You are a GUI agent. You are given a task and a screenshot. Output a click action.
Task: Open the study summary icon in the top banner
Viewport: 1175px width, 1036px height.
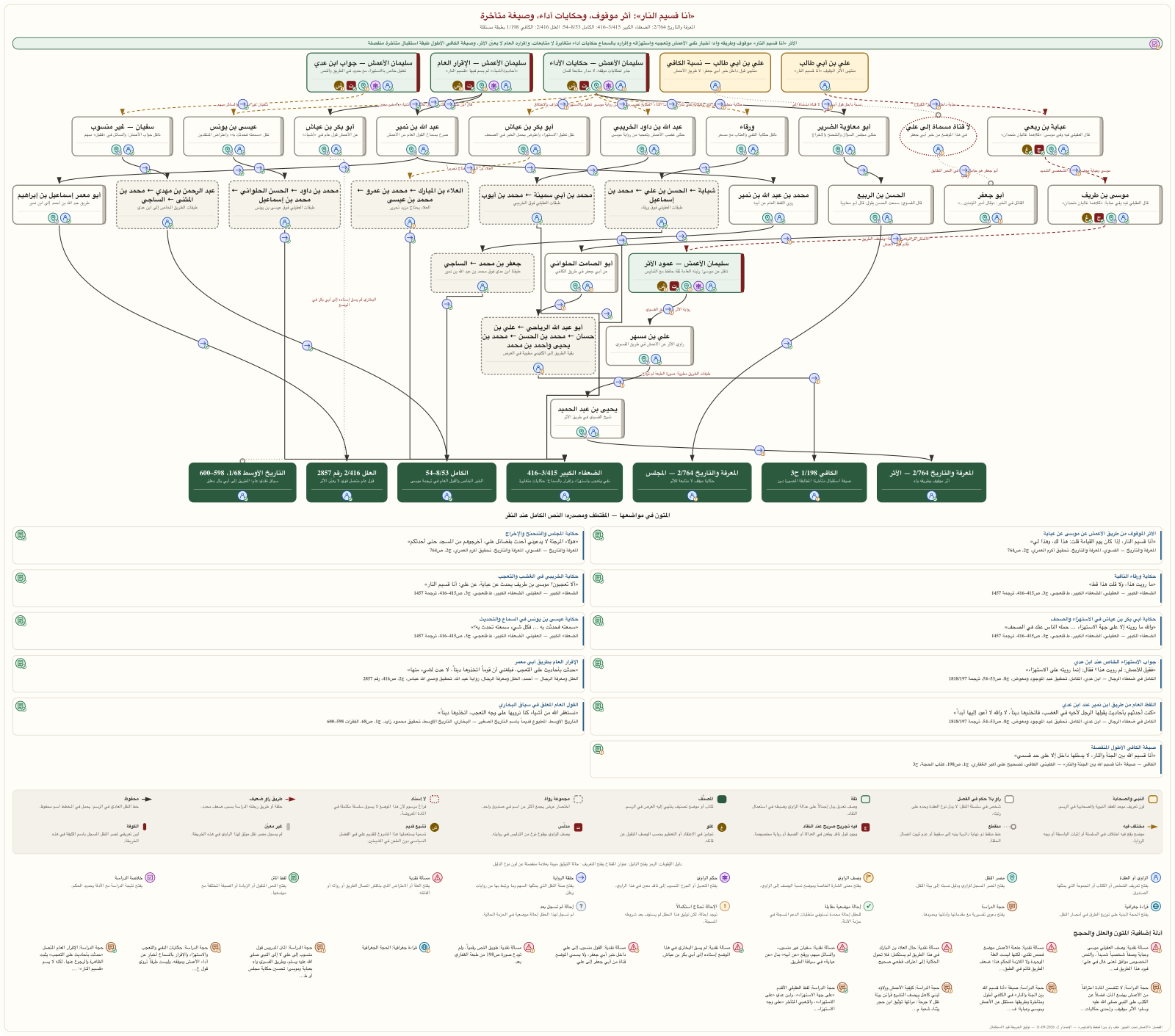coord(1155,44)
